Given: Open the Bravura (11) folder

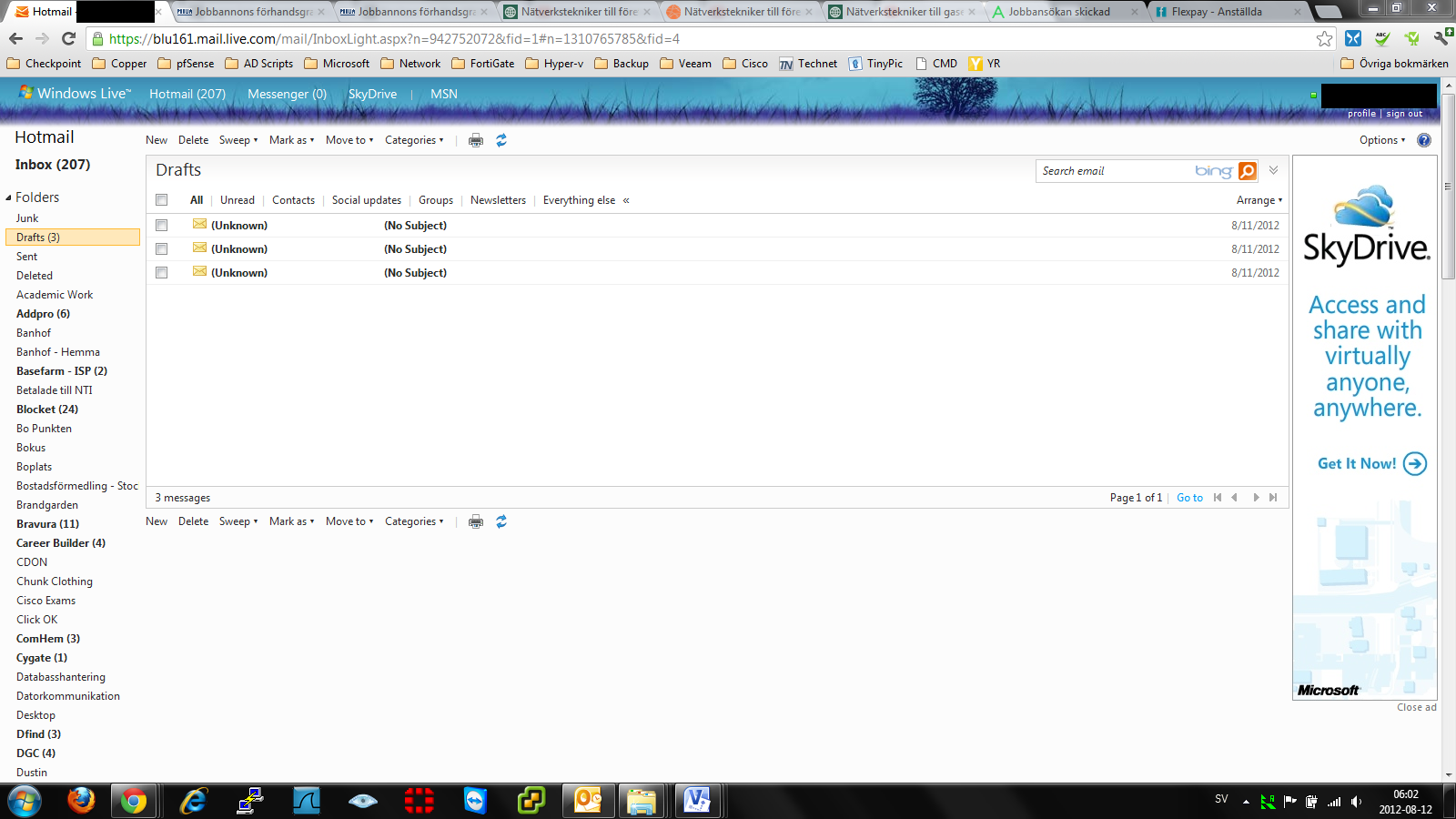Looking at the screenshot, I should tap(47, 524).
